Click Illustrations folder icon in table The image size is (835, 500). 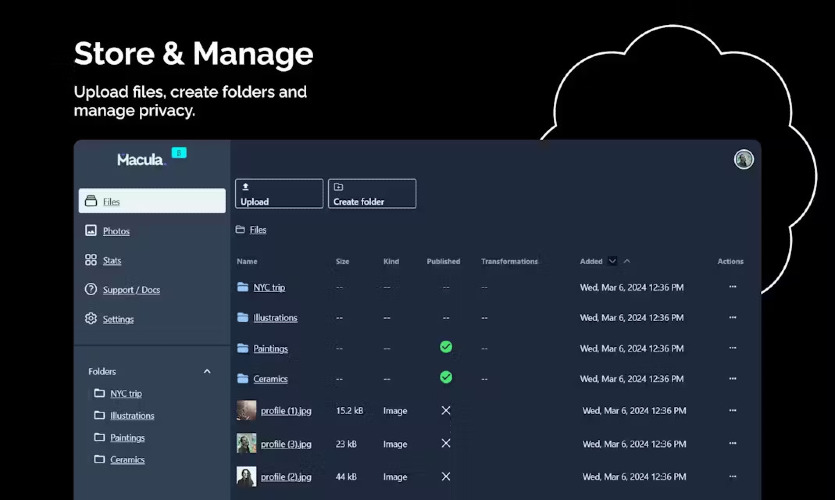[x=243, y=317]
